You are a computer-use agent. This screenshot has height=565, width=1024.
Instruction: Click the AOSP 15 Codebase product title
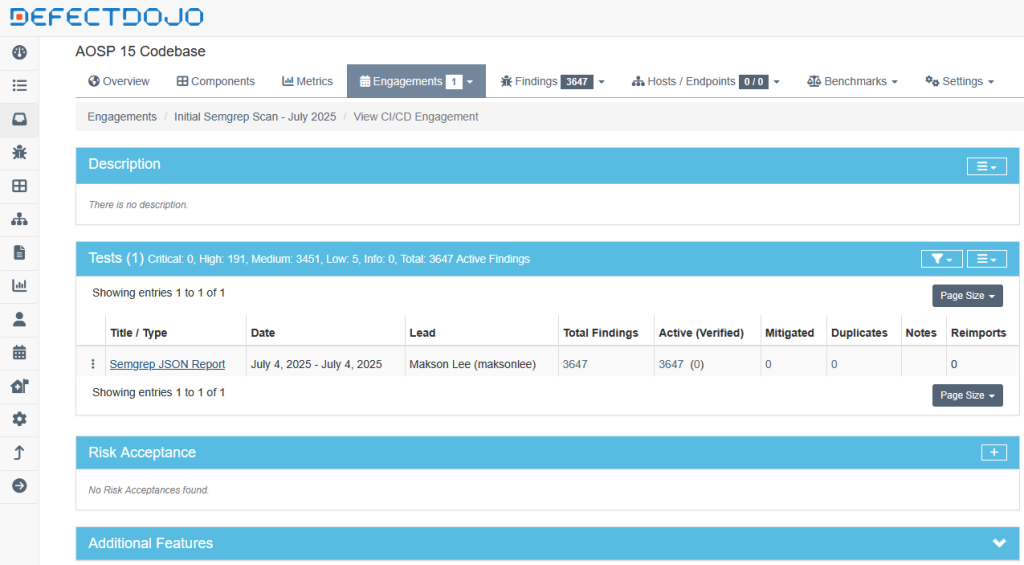[140, 51]
